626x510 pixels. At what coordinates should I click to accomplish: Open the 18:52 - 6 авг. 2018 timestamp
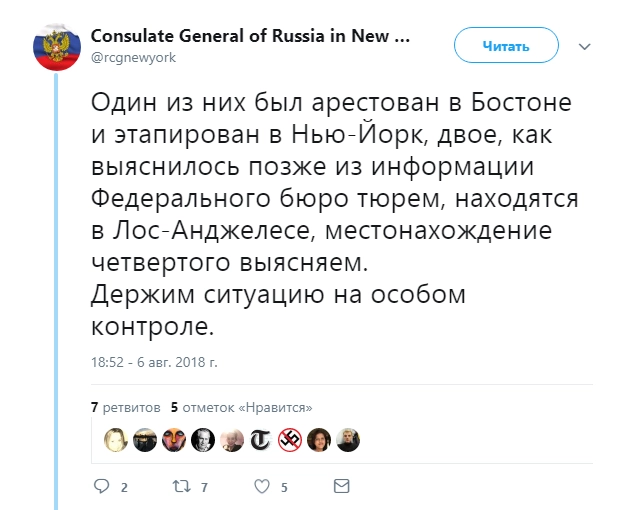pos(153,360)
